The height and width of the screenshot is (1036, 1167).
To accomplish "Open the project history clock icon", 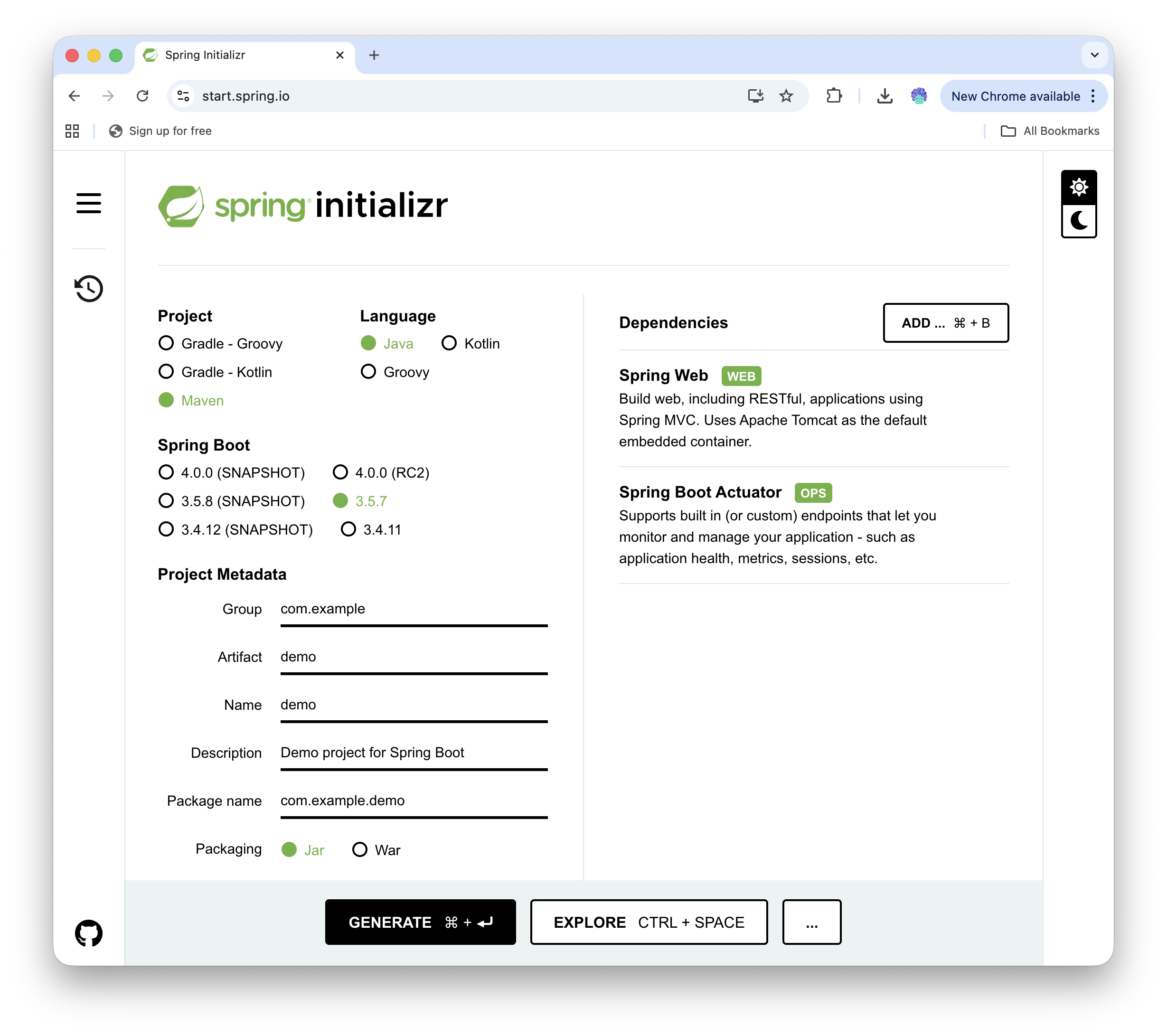I will click(x=88, y=288).
